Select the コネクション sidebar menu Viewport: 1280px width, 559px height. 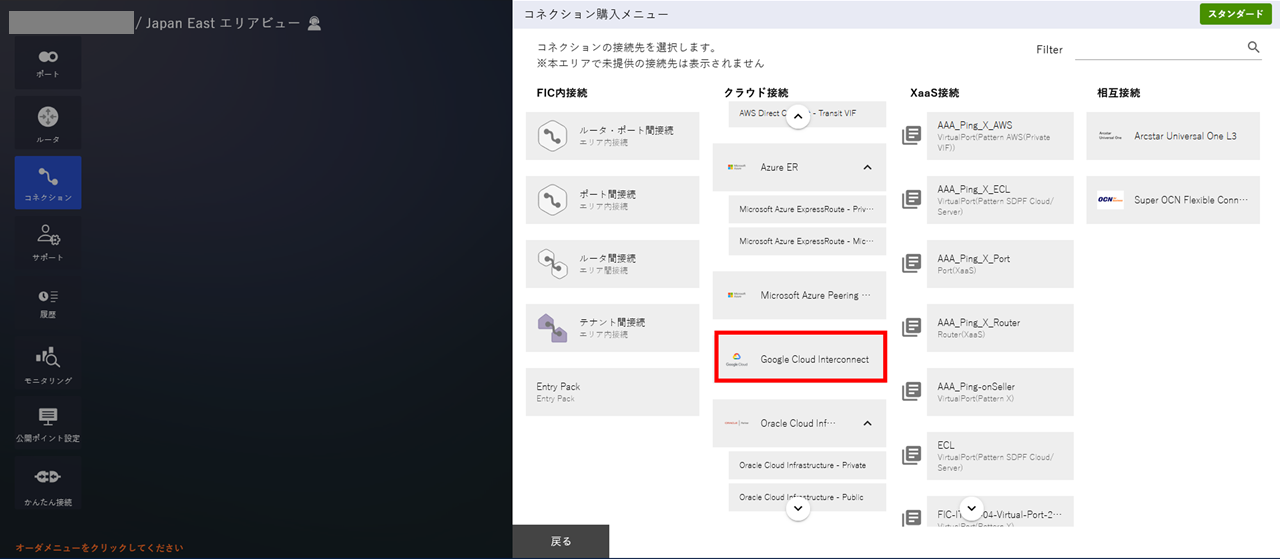click(x=48, y=183)
